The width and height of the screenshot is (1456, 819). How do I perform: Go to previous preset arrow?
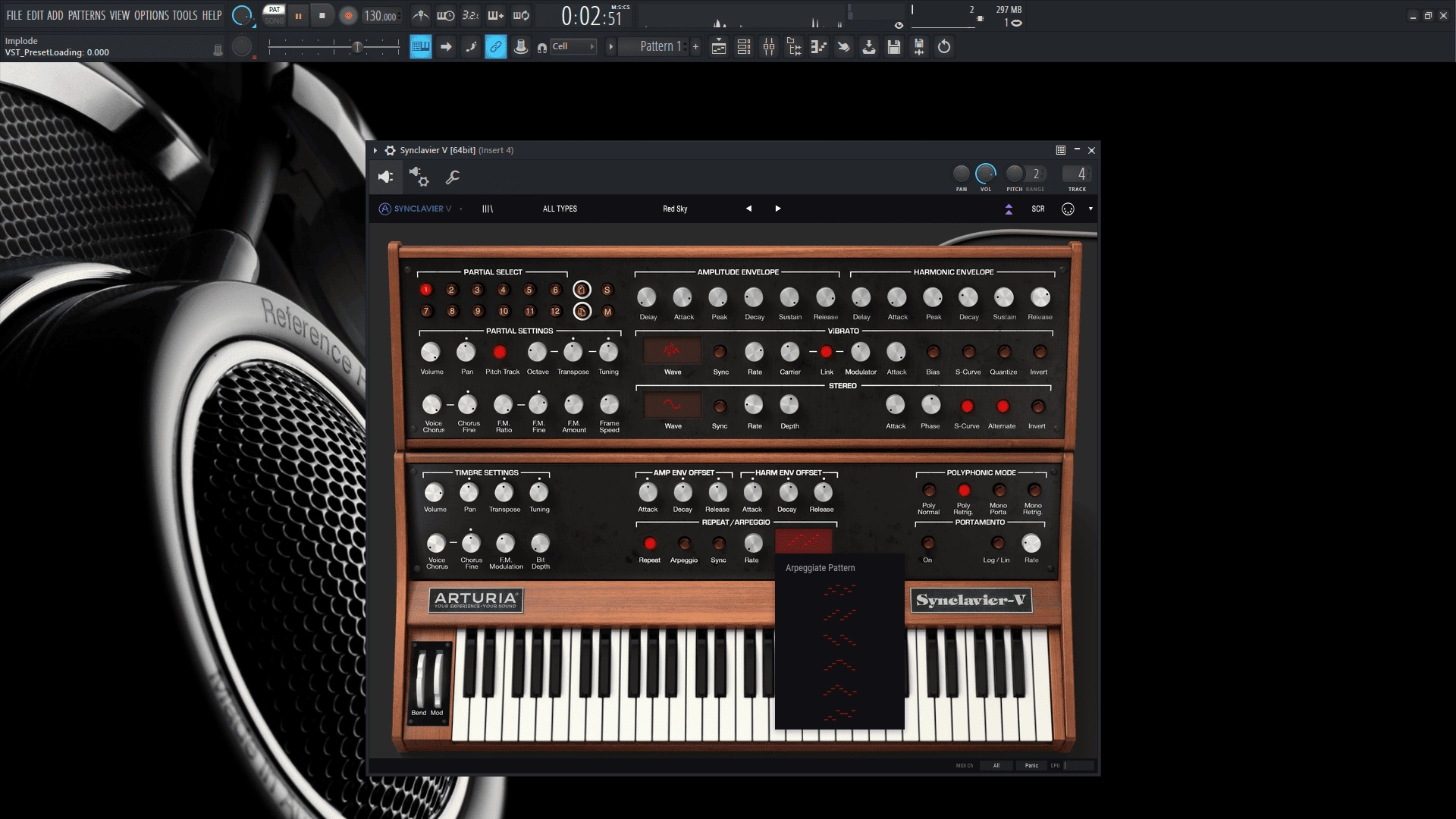[x=748, y=209]
